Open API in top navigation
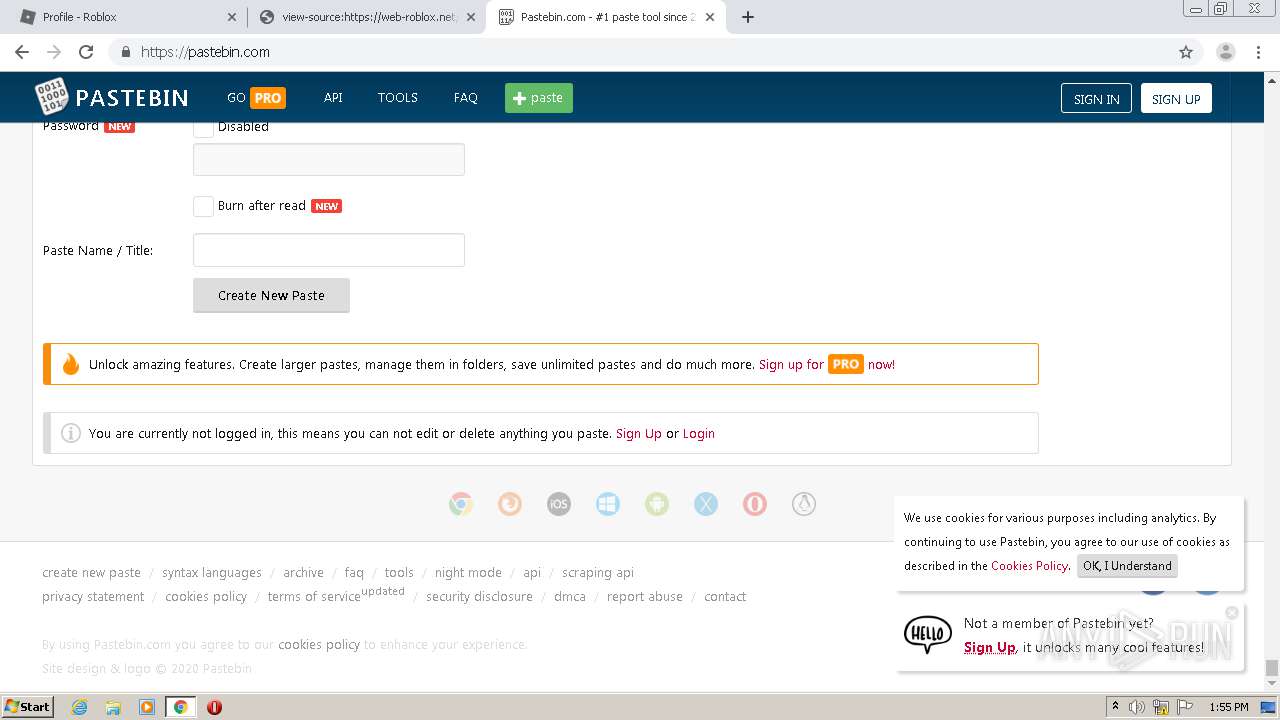This screenshot has width=1280, height=720. [x=333, y=98]
